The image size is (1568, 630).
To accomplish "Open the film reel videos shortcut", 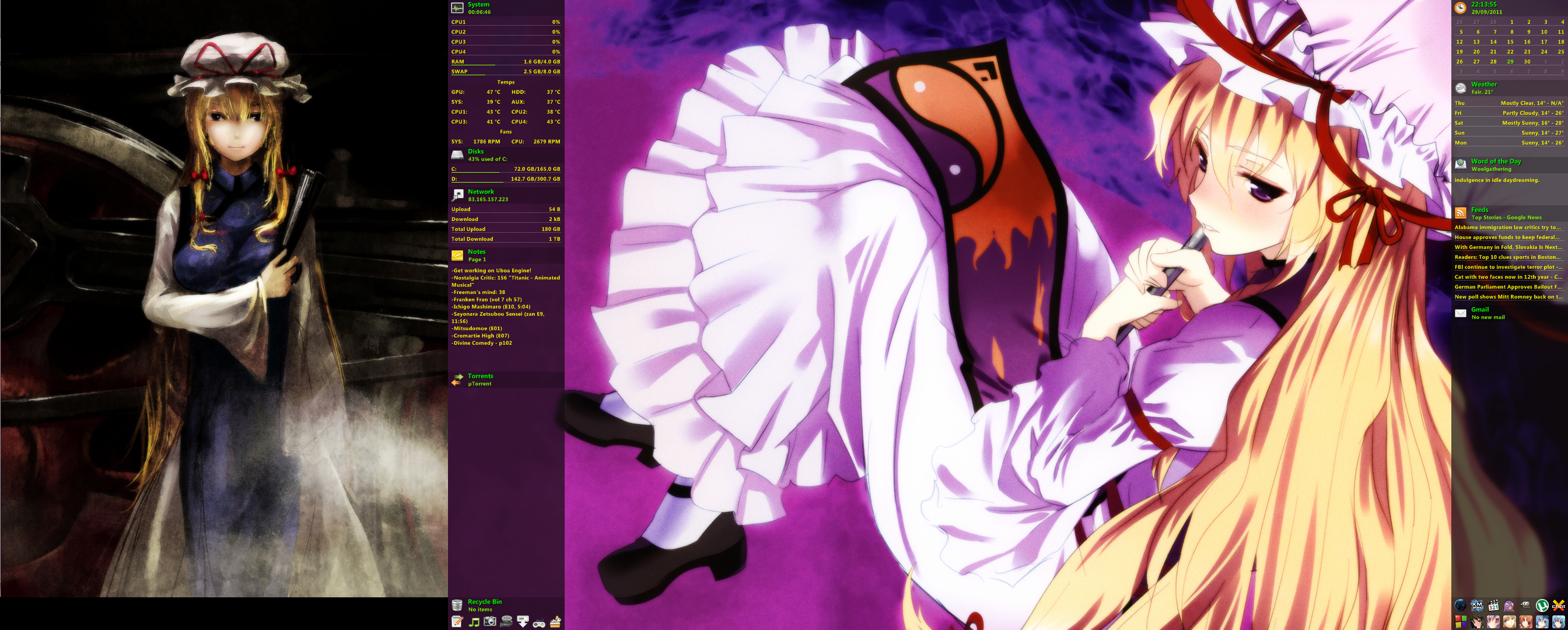I will coord(506,621).
